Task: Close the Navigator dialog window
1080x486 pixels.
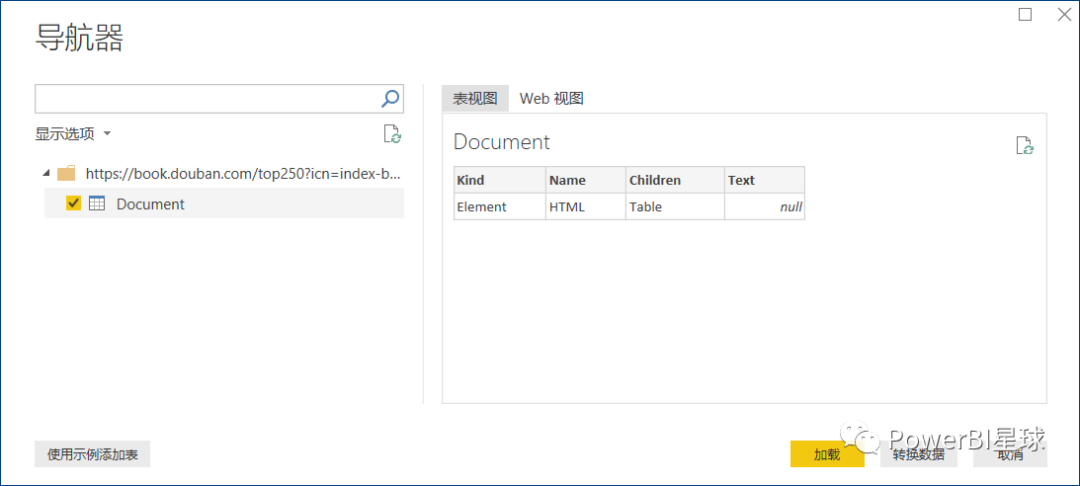Action: click(x=1063, y=14)
